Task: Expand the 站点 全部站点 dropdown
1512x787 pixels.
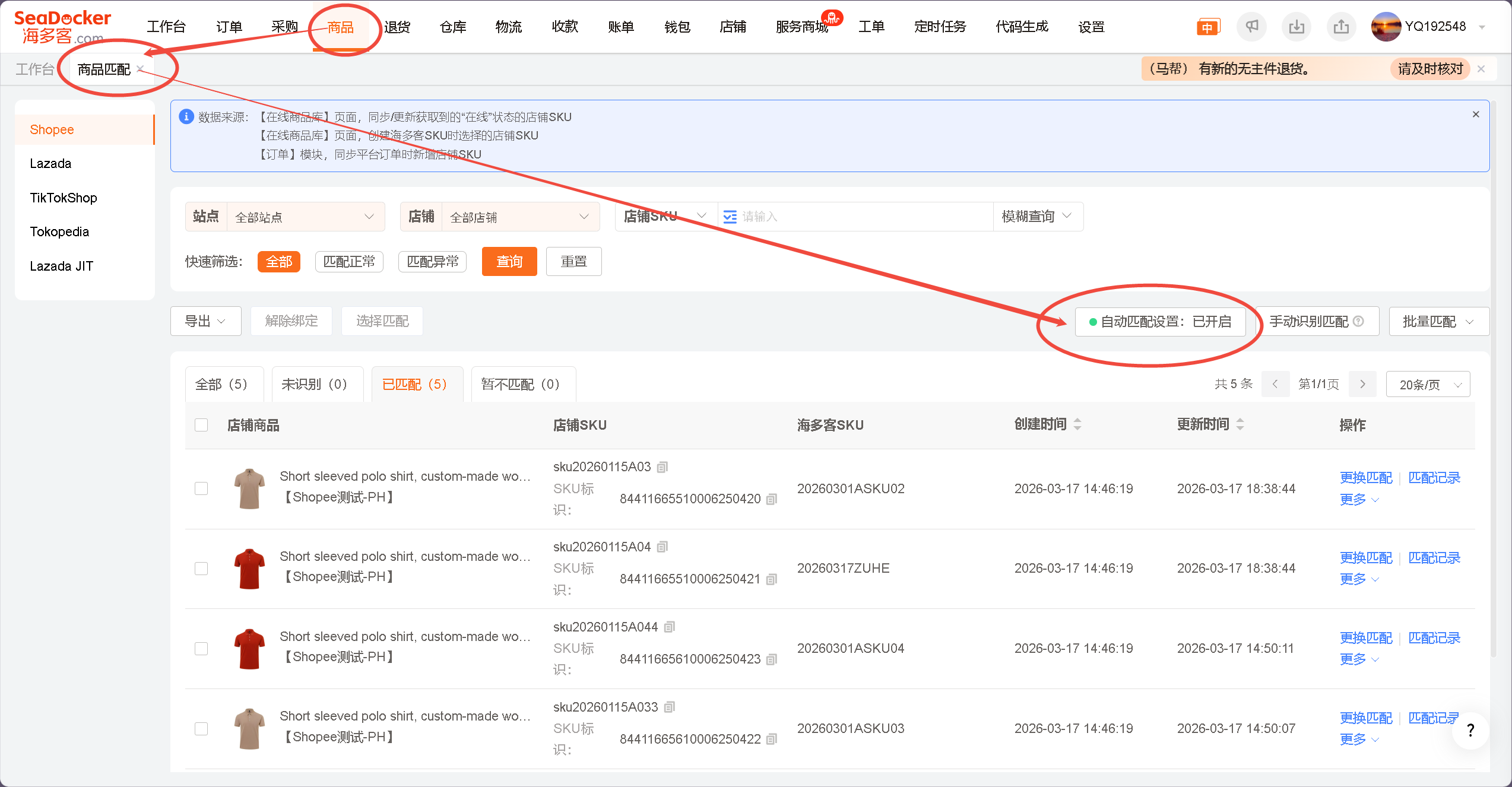Action: [305, 217]
